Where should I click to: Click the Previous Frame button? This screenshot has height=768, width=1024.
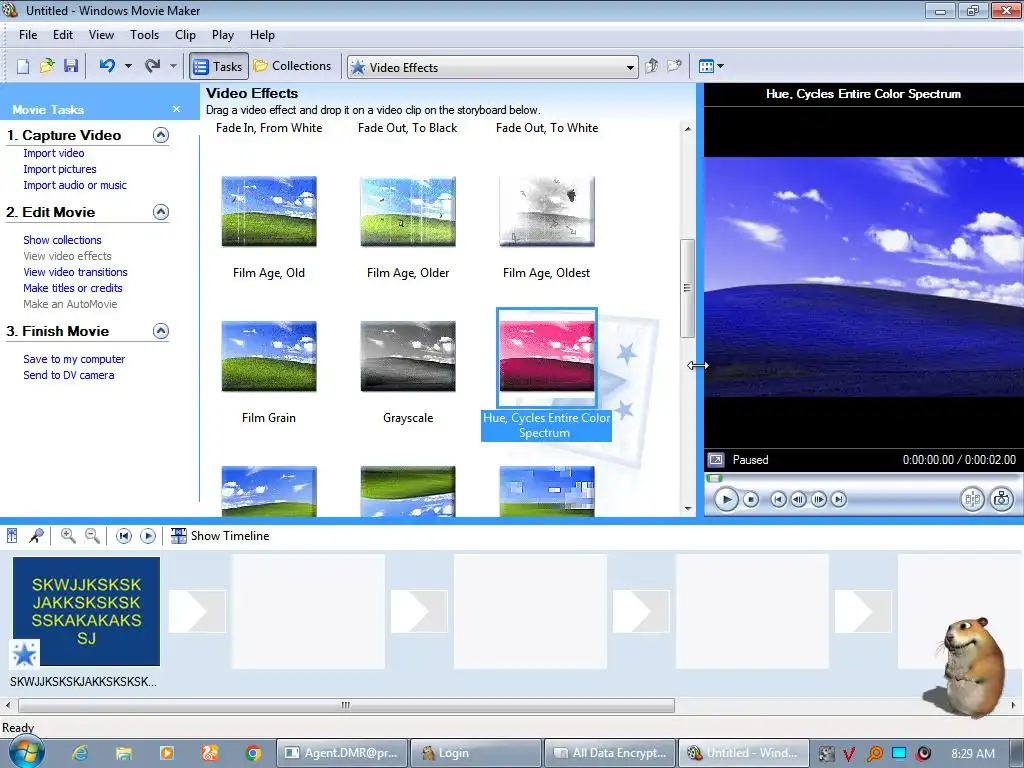798,500
